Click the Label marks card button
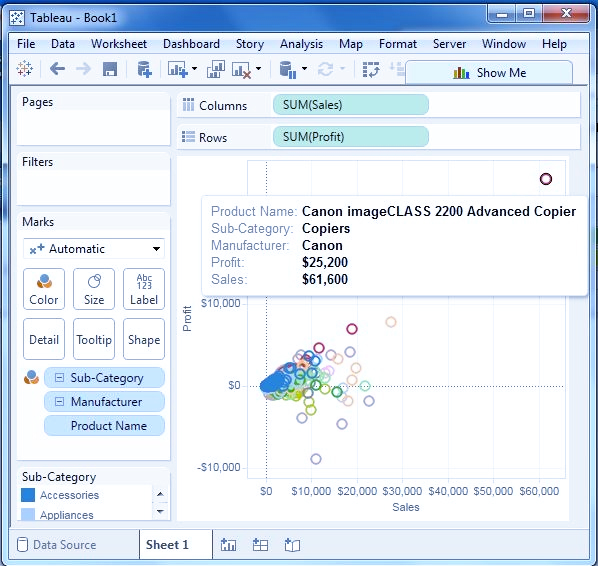The height and width of the screenshot is (566, 600). 144,289
